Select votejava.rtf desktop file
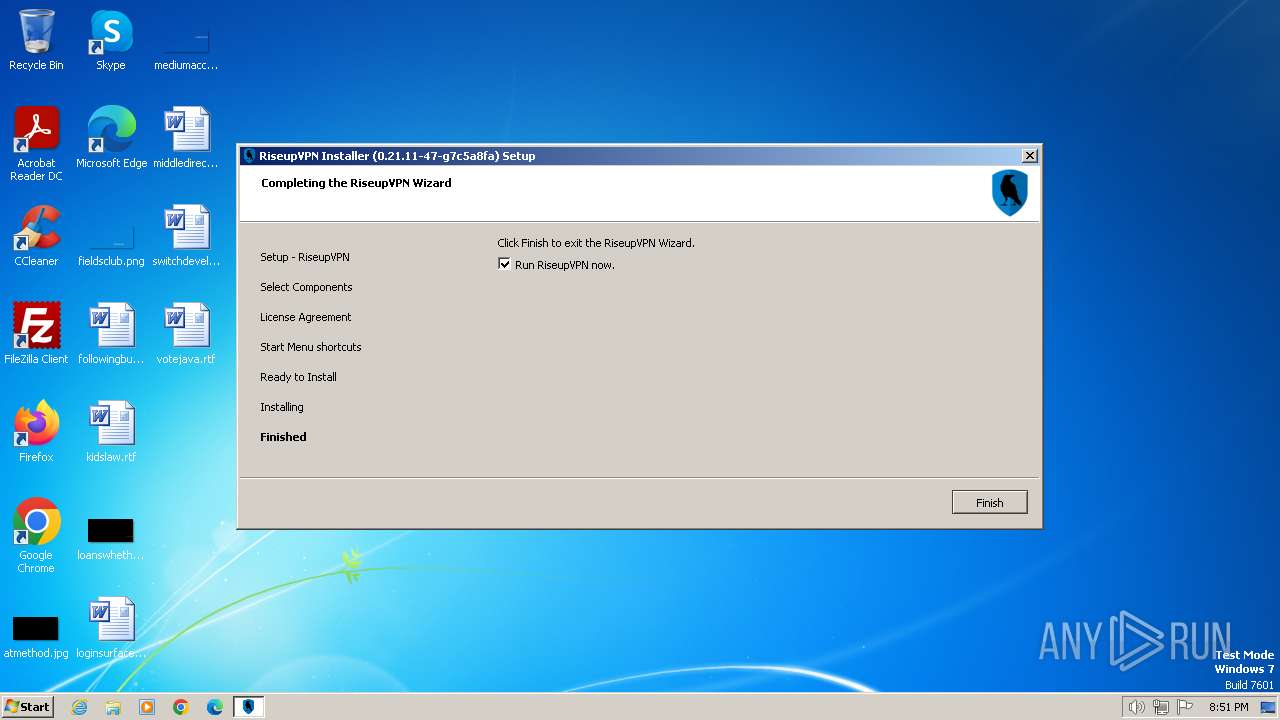 click(186, 334)
